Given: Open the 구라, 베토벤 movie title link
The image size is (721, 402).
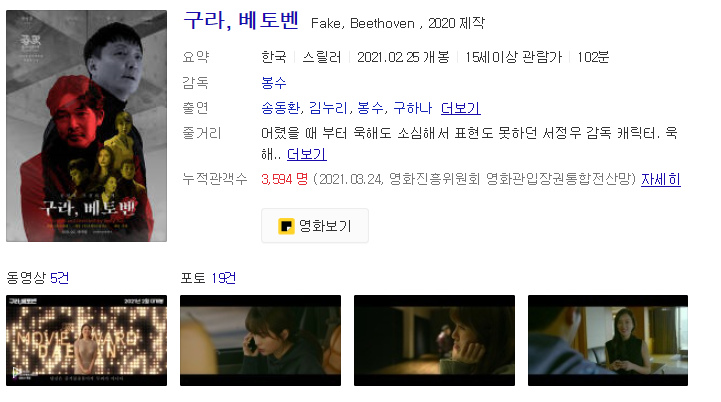Looking at the screenshot, I should 241,20.
